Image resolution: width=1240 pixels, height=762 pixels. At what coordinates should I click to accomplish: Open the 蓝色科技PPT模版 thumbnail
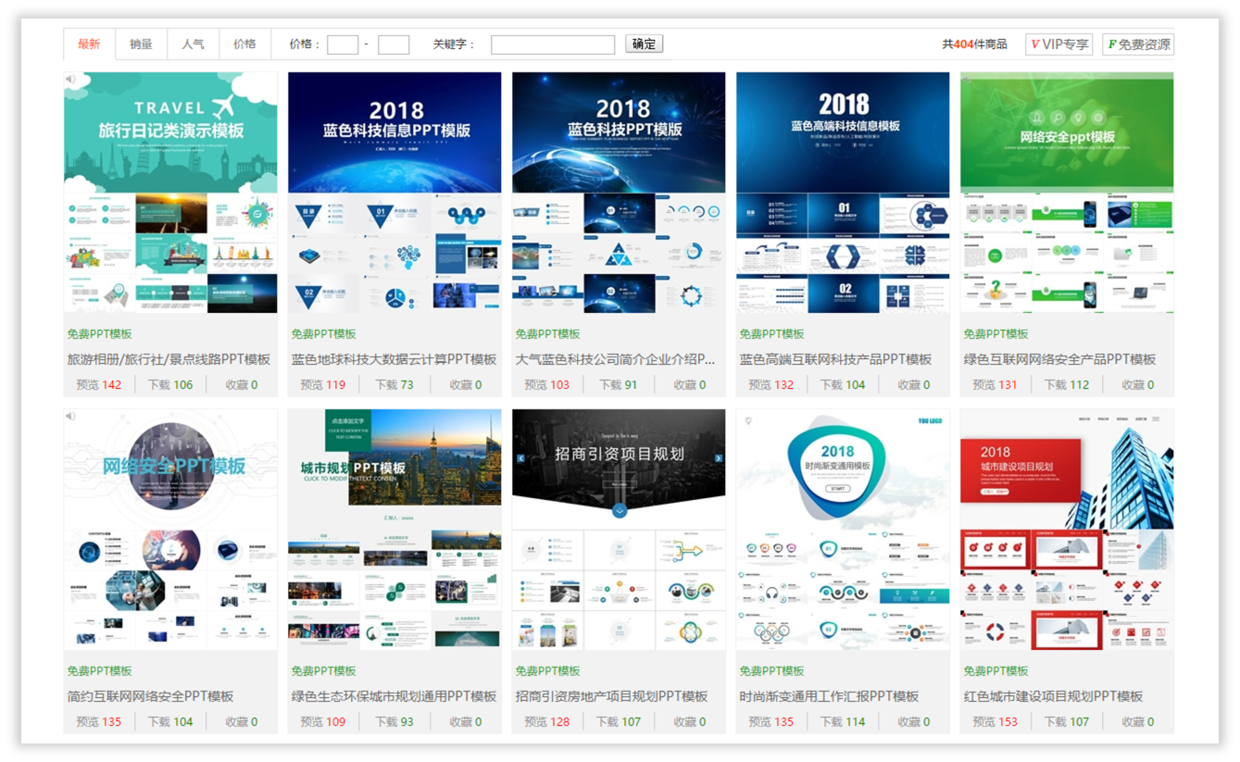619,193
